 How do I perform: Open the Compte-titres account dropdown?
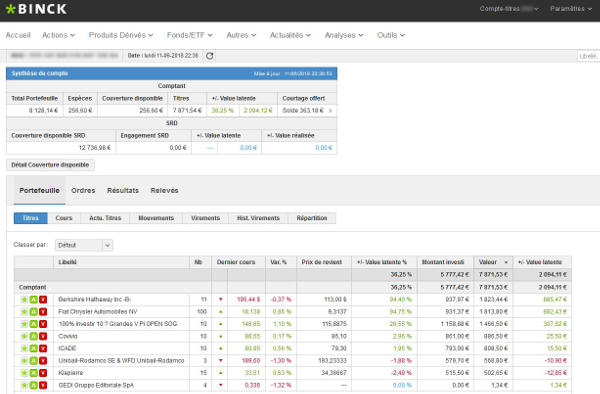click(509, 8)
